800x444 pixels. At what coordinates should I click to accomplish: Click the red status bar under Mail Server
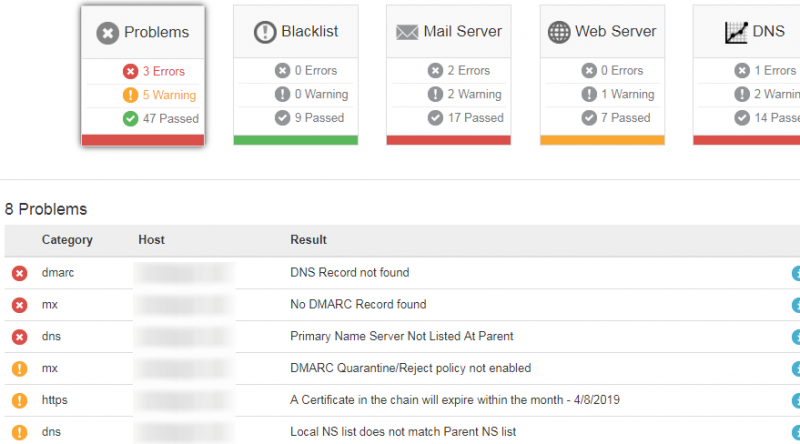tap(448, 140)
